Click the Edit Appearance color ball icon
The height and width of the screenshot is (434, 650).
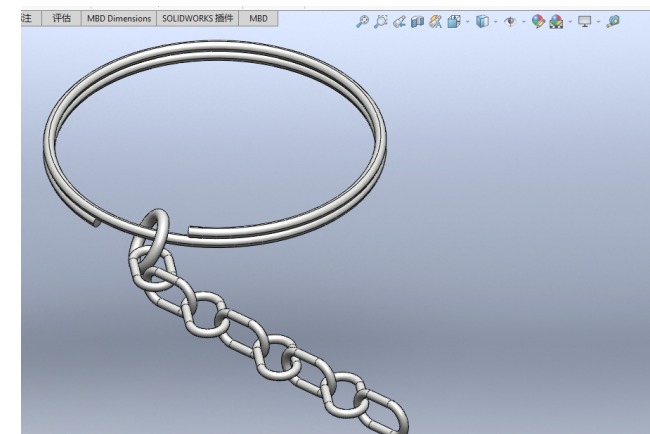click(x=538, y=21)
